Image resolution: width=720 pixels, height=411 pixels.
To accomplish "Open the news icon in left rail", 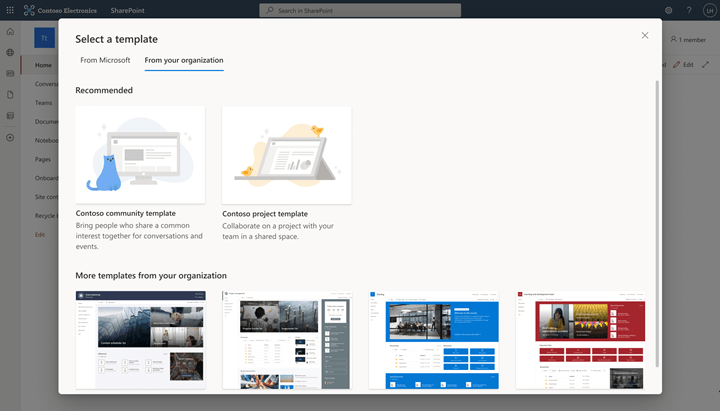I will pyautogui.click(x=10, y=73).
